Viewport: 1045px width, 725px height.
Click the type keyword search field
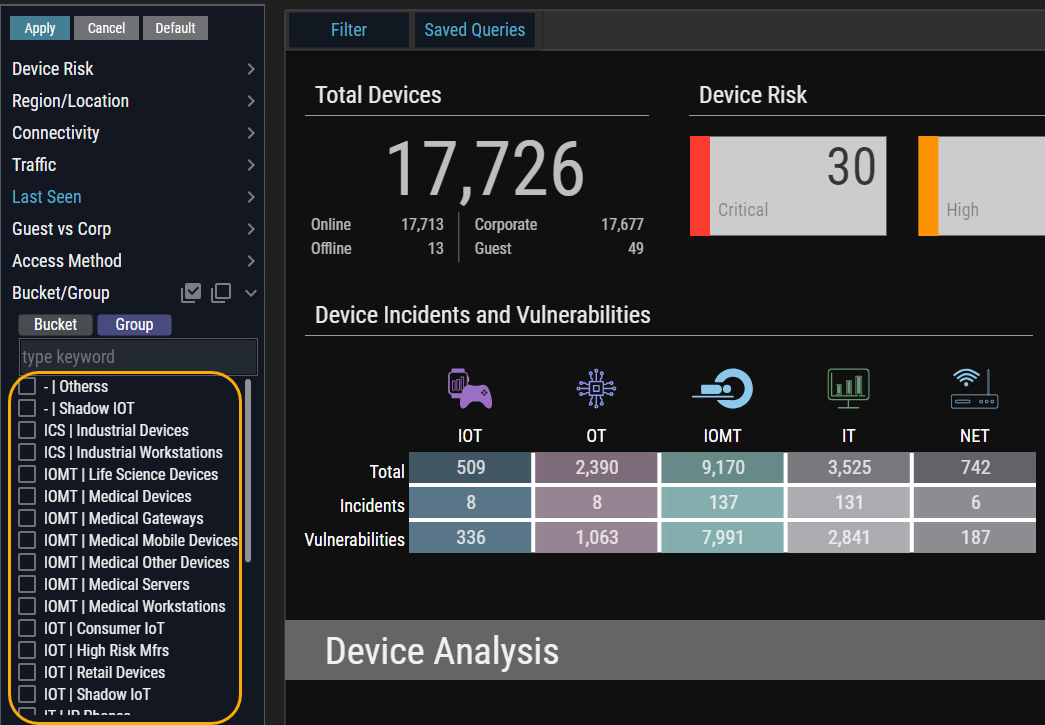point(138,357)
